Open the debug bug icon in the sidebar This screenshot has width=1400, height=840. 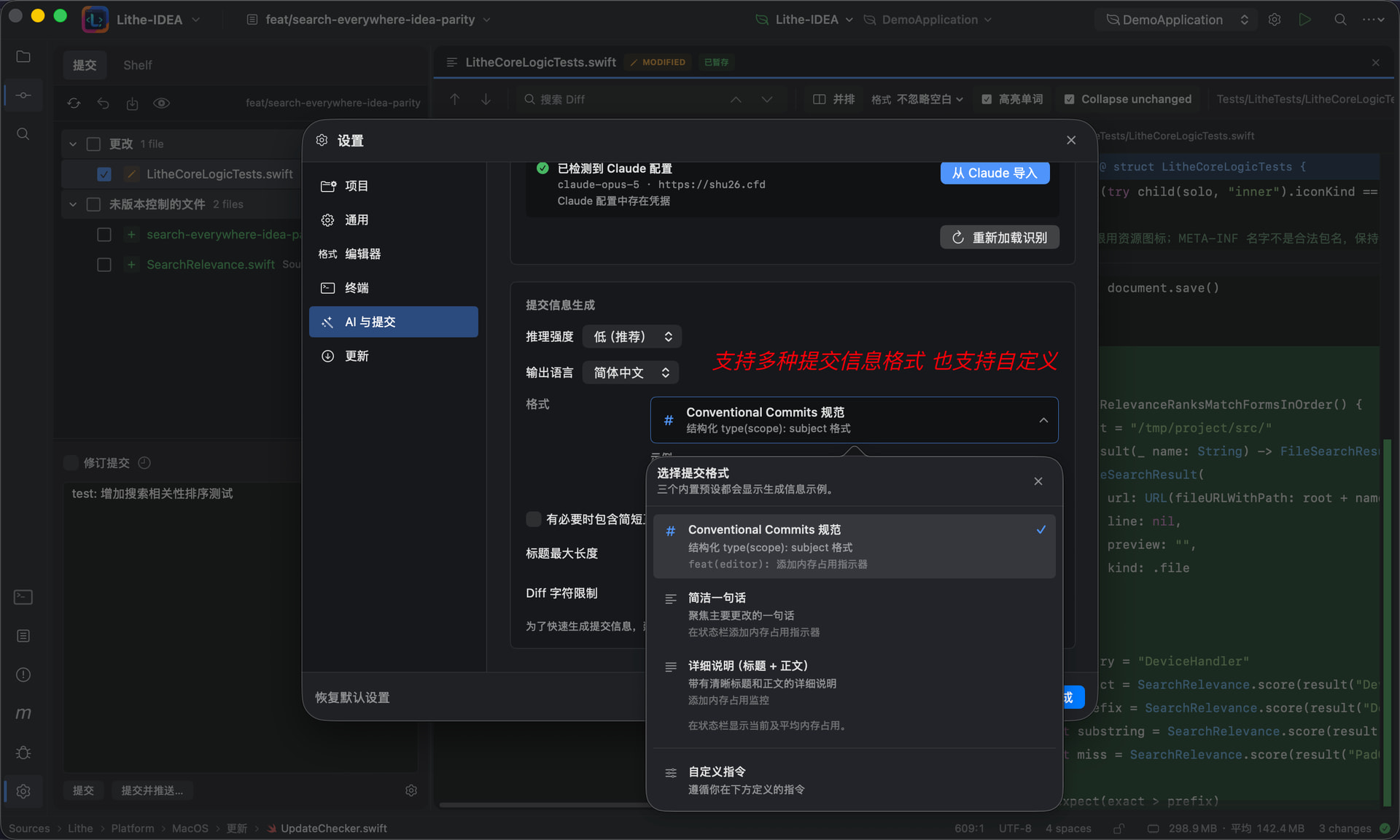pos(23,752)
